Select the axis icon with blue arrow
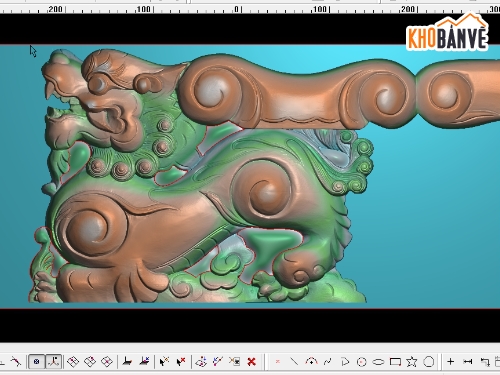This screenshot has width=500, height=375. pos(144,361)
